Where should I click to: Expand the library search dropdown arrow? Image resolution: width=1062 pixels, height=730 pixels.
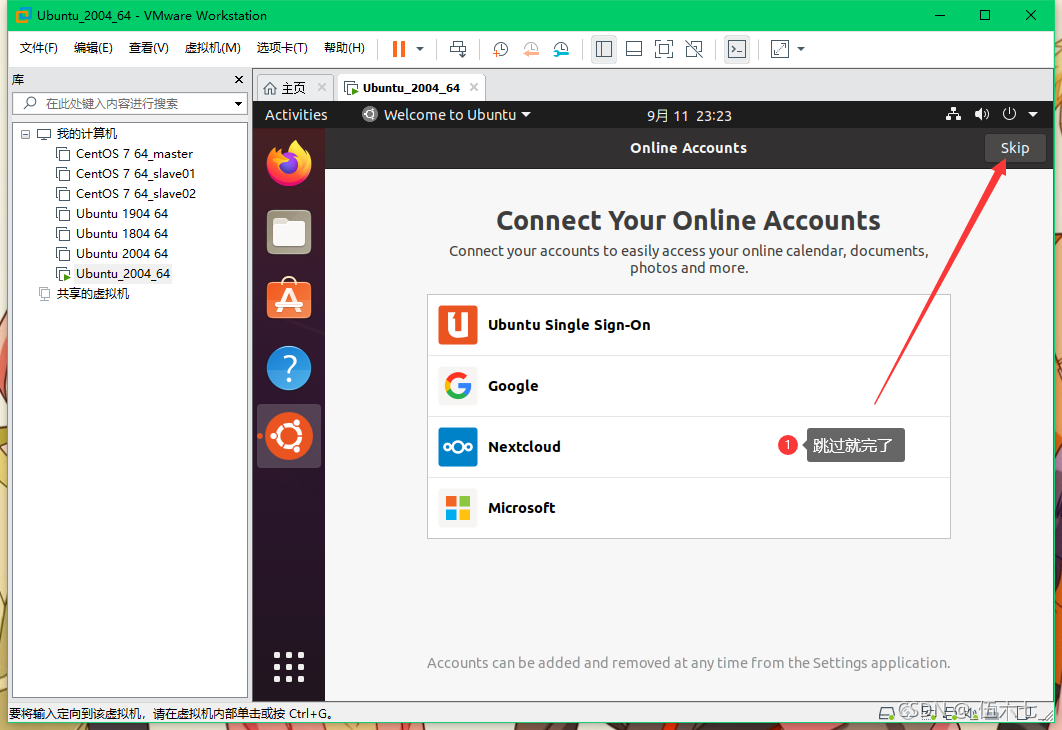click(238, 104)
